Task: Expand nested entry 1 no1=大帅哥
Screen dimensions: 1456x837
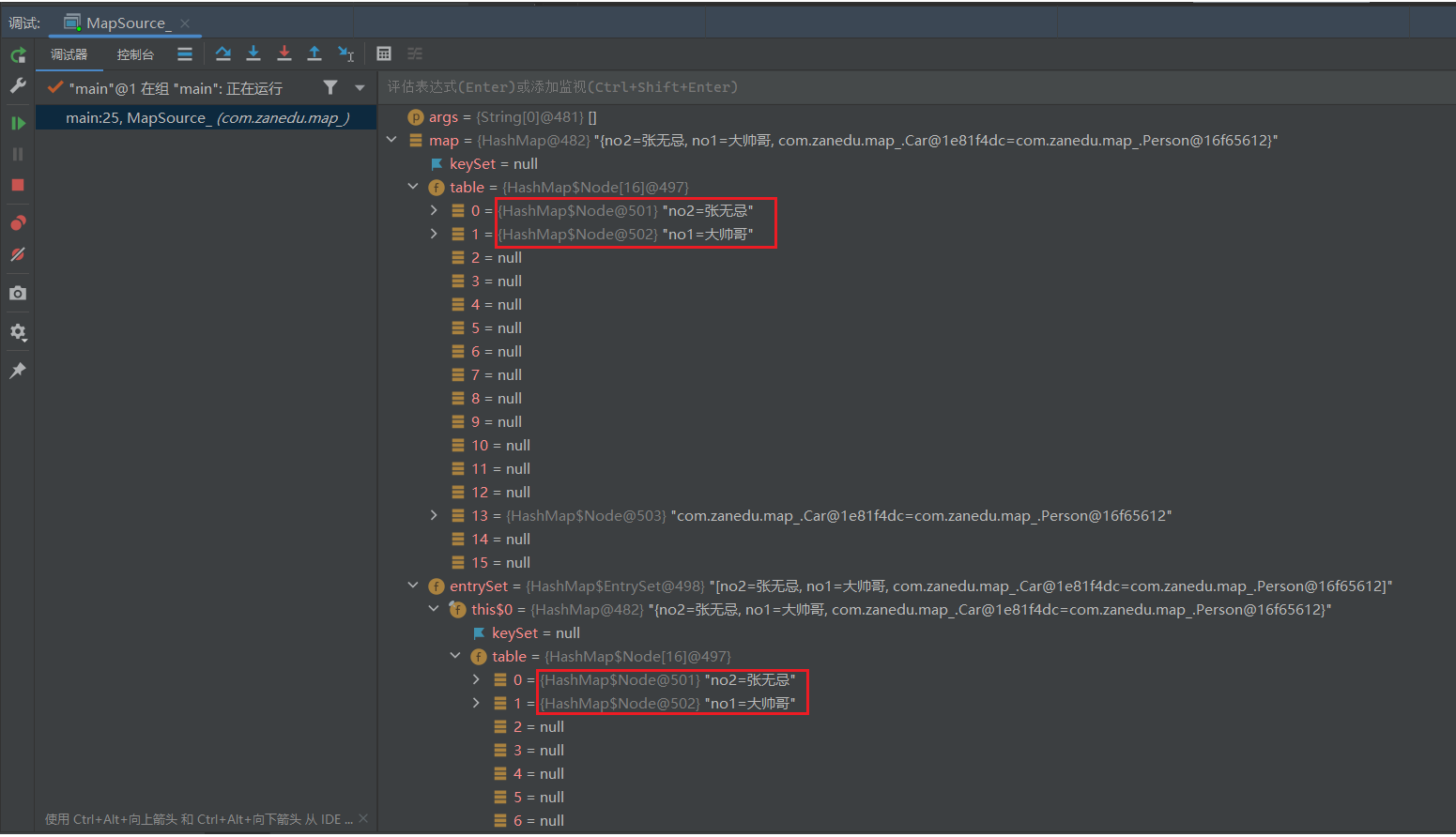Action: click(x=476, y=703)
